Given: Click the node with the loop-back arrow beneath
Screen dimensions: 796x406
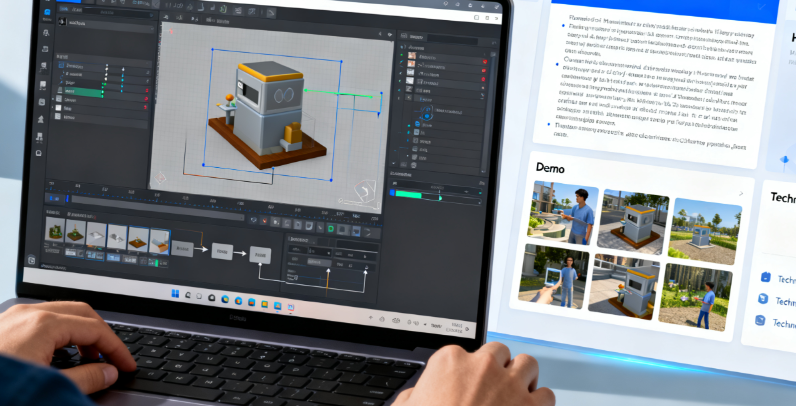Looking at the screenshot, I should click(x=260, y=255).
